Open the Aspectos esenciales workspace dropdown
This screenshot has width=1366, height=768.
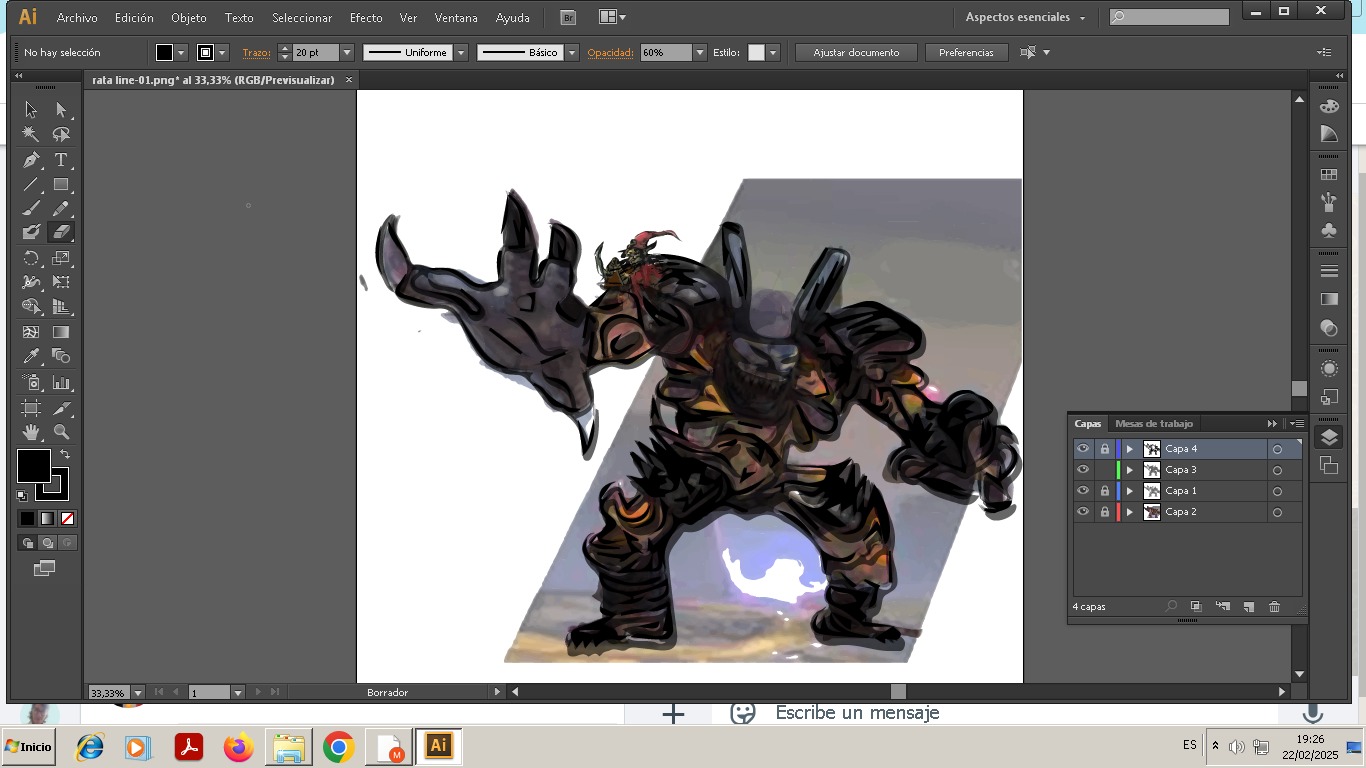tap(1025, 18)
